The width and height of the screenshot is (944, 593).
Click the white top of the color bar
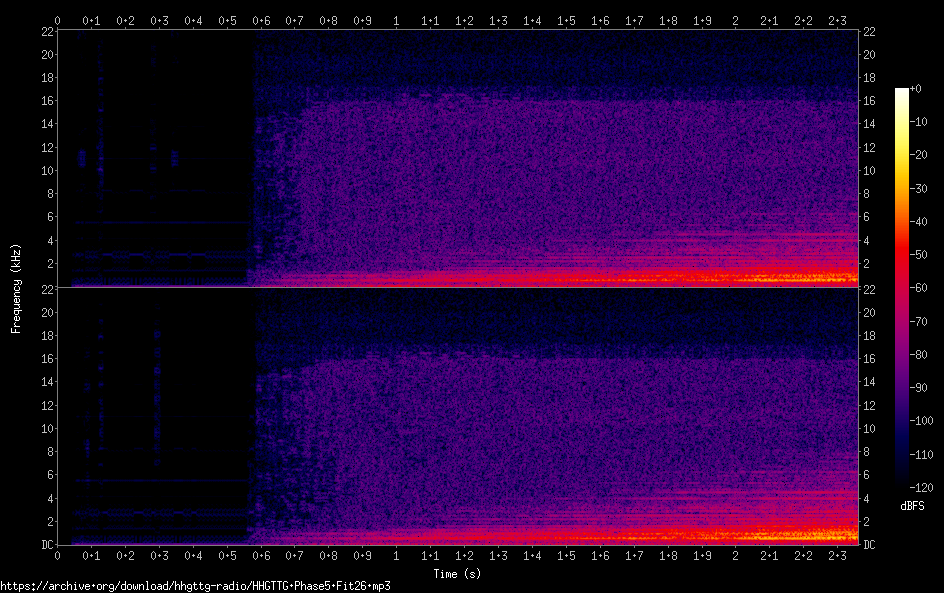902,93
